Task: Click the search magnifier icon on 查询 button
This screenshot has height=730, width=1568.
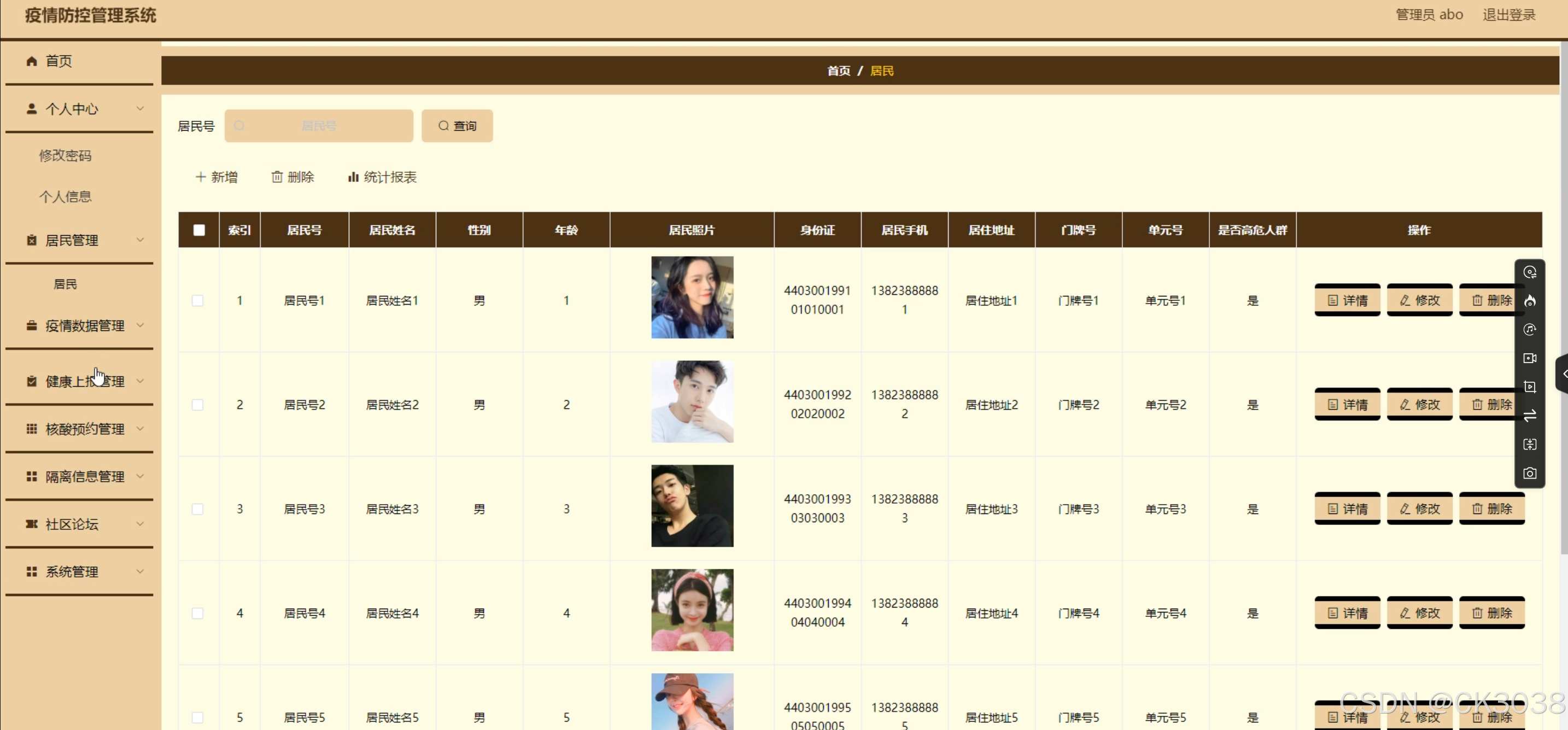Action: [443, 126]
